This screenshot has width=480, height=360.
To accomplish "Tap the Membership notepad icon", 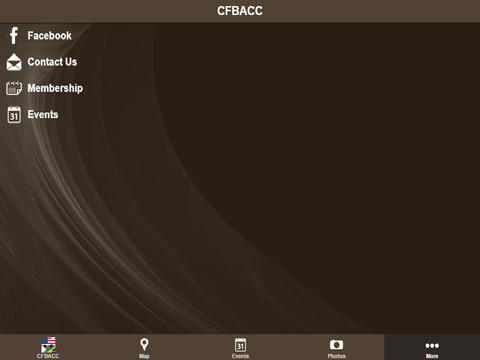I will tap(14, 88).
